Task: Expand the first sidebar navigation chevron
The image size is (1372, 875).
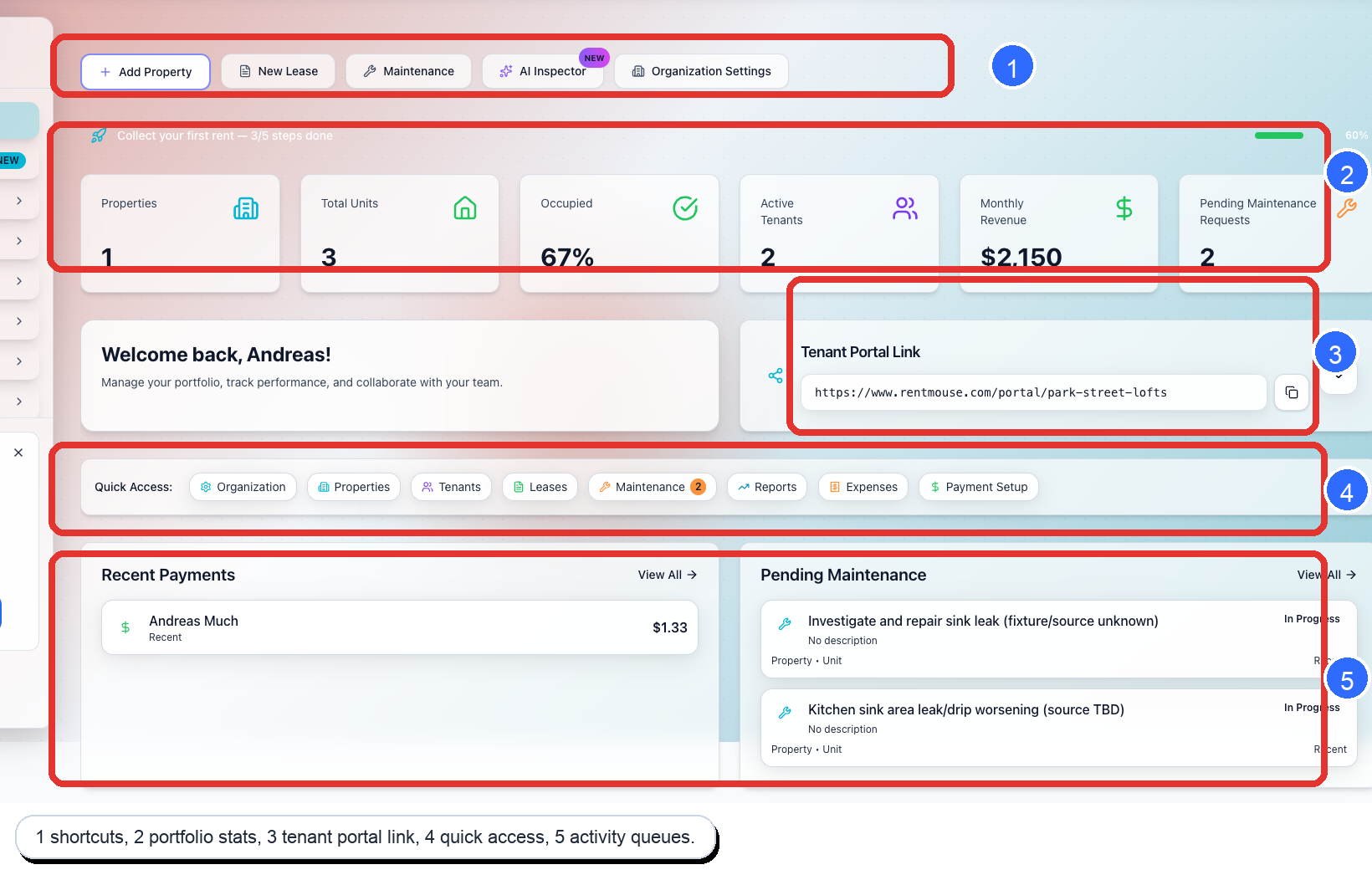Action: pyautogui.click(x=19, y=201)
